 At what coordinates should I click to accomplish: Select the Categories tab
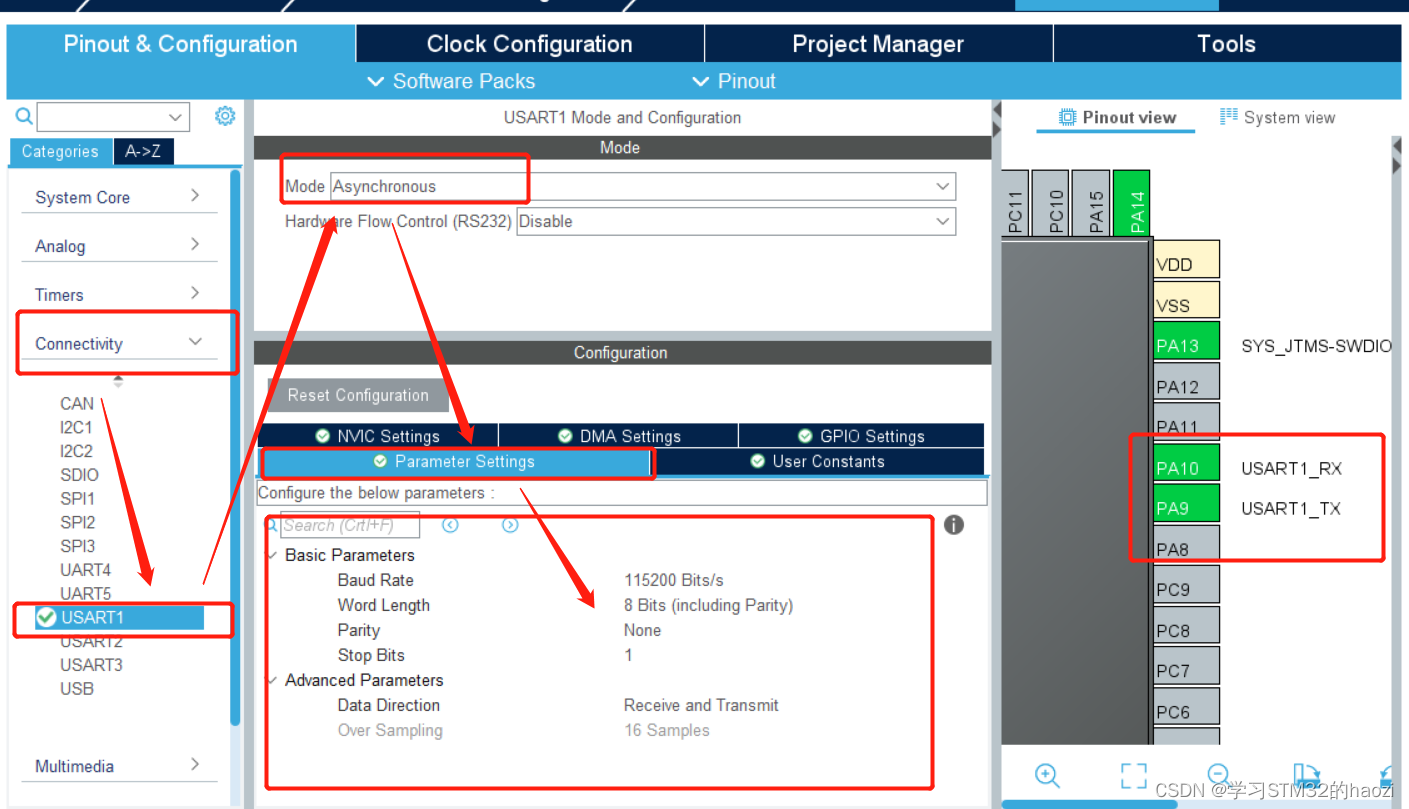coord(60,152)
